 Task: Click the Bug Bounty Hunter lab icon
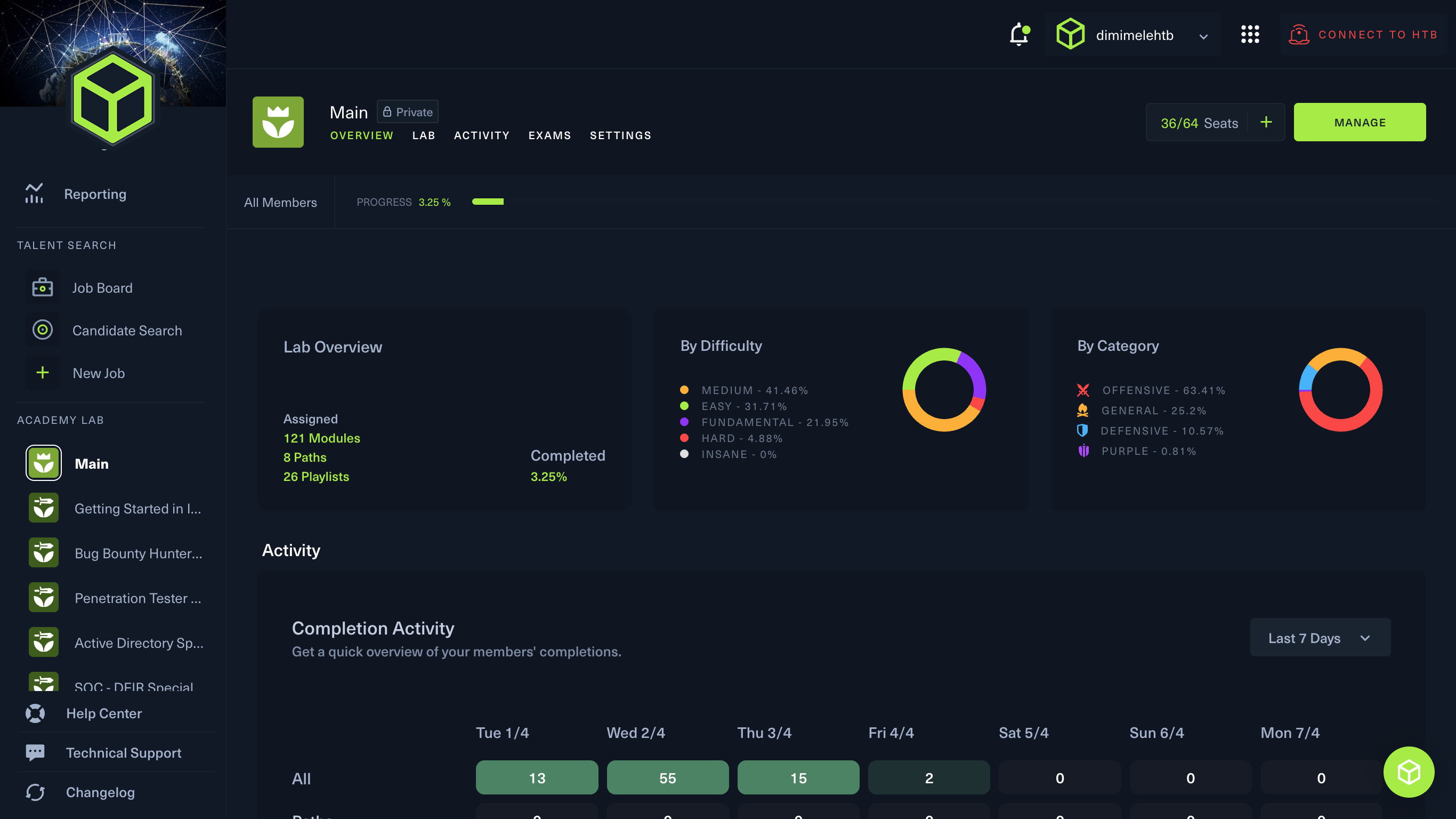[44, 552]
